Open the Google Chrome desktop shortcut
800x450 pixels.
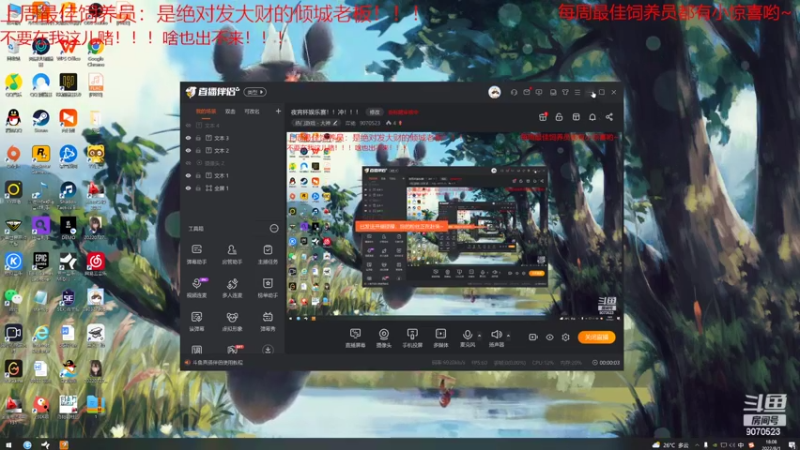coord(95,53)
